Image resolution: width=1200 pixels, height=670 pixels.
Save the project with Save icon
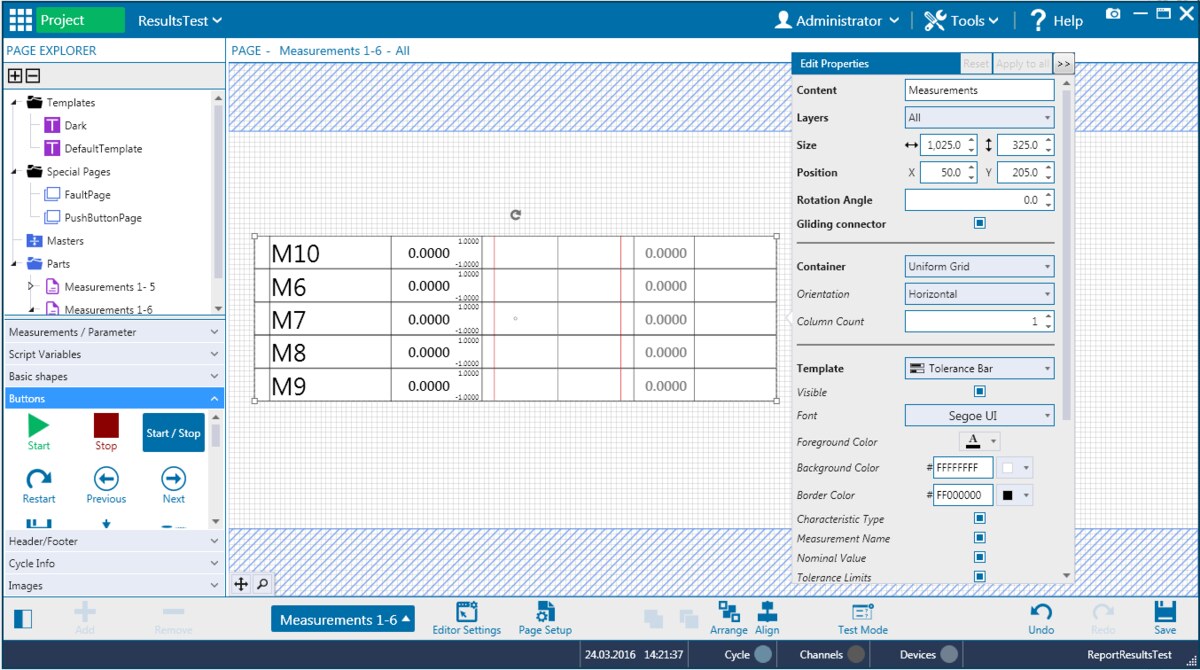(1164, 612)
